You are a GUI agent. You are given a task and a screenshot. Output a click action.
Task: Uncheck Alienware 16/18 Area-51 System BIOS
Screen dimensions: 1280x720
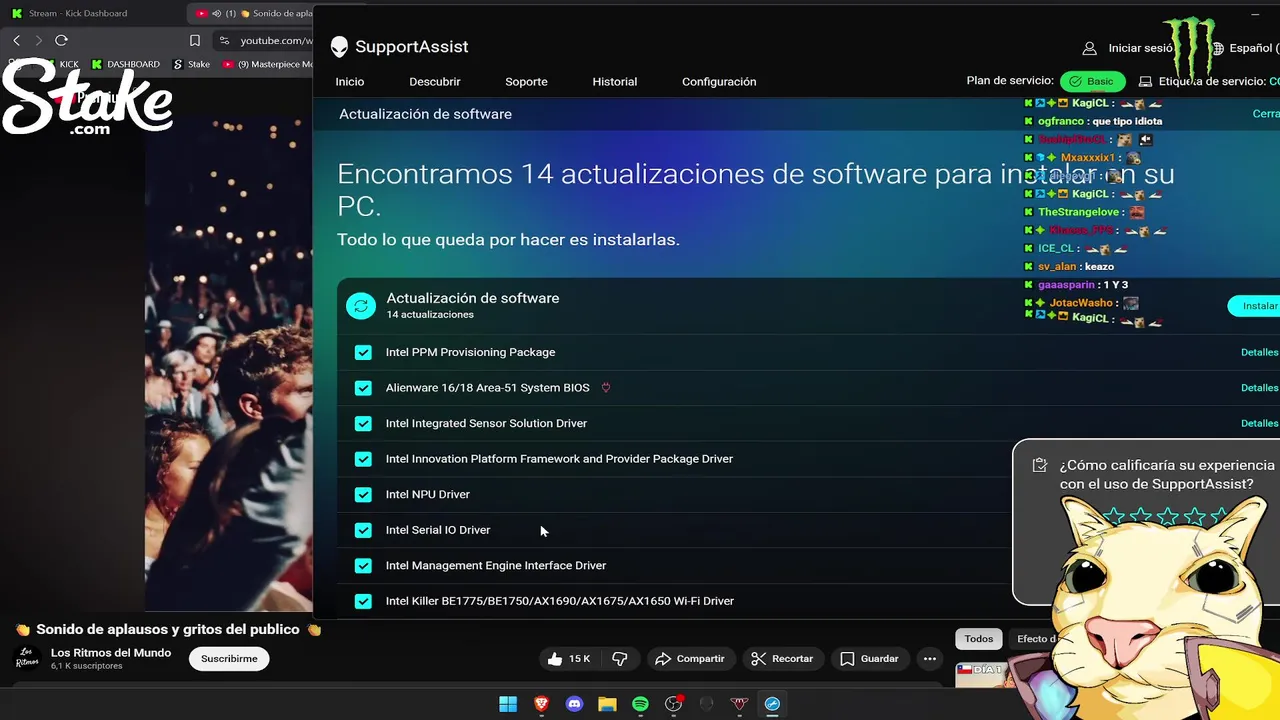pyautogui.click(x=363, y=388)
